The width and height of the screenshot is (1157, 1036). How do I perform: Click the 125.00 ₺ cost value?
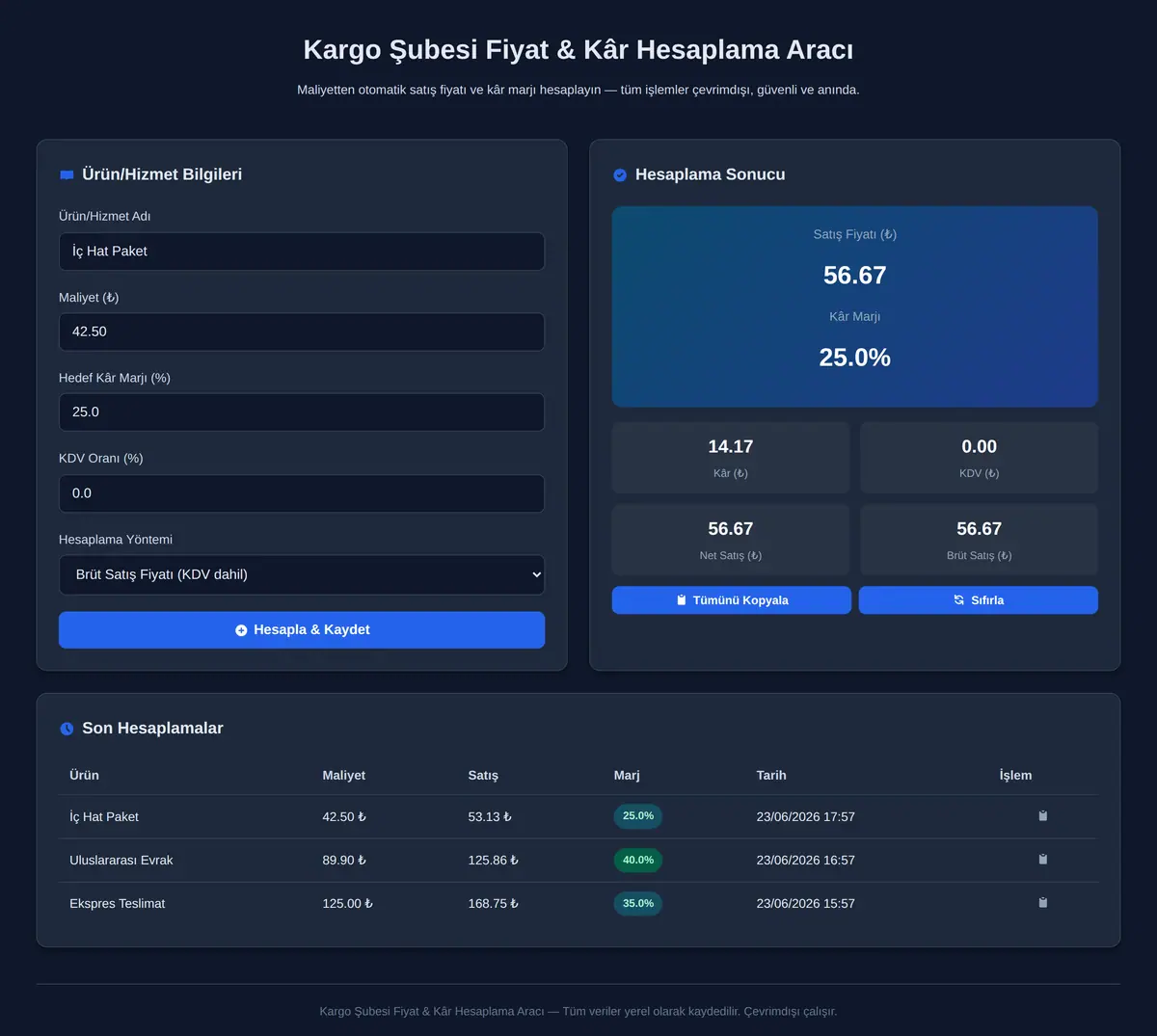click(x=348, y=903)
